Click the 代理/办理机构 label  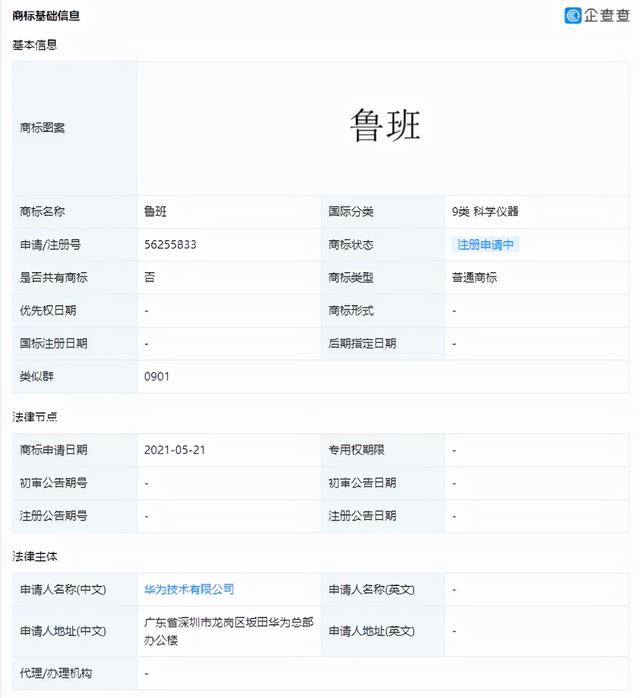pos(56,673)
